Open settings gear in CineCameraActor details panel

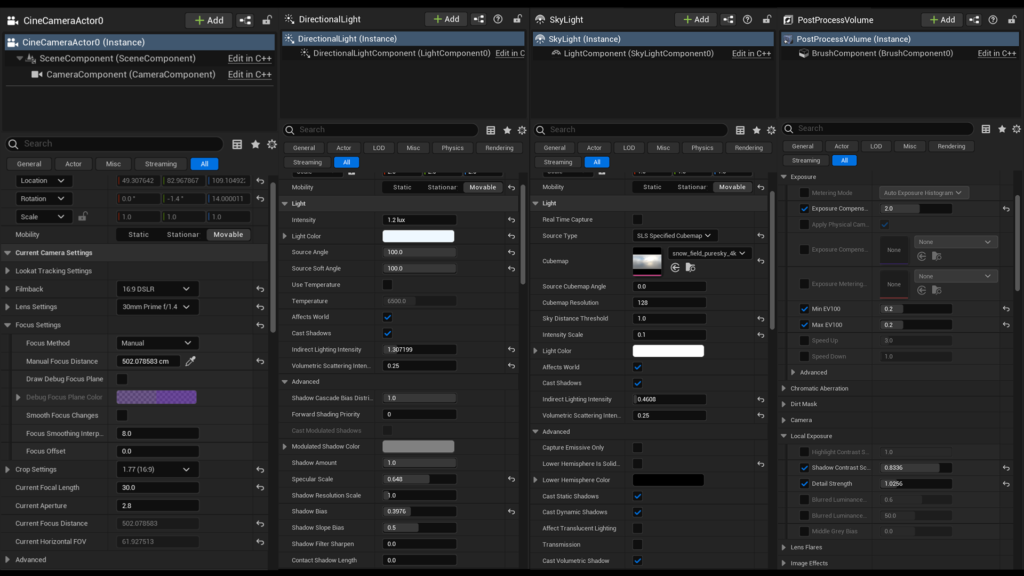tap(271, 144)
